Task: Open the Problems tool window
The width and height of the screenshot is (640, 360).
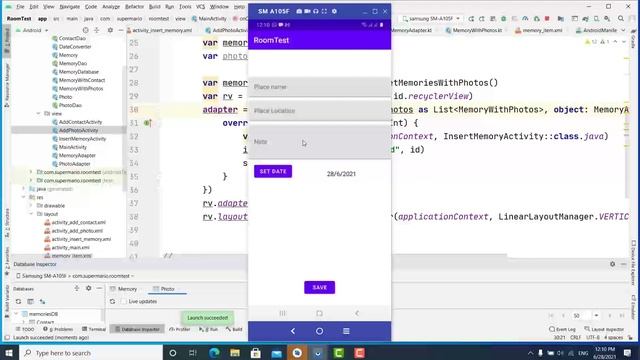Action: pyautogui.click(x=58, y=329)
